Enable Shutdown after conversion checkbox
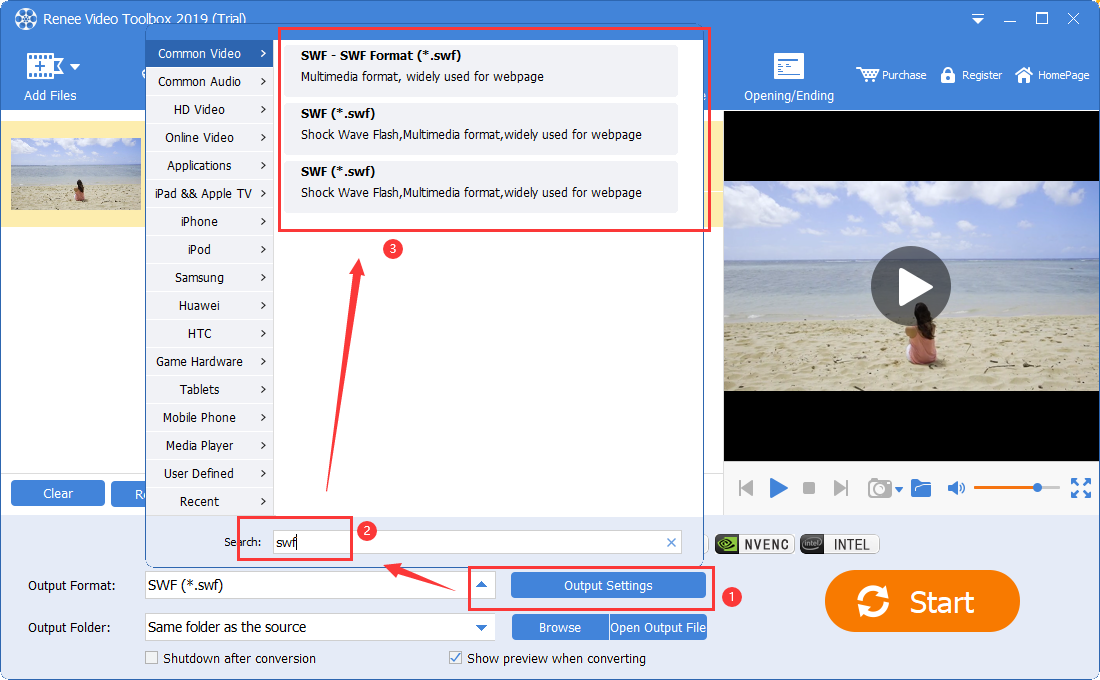The height and width of the screenshot is (680, 1100). pos(152,658)
